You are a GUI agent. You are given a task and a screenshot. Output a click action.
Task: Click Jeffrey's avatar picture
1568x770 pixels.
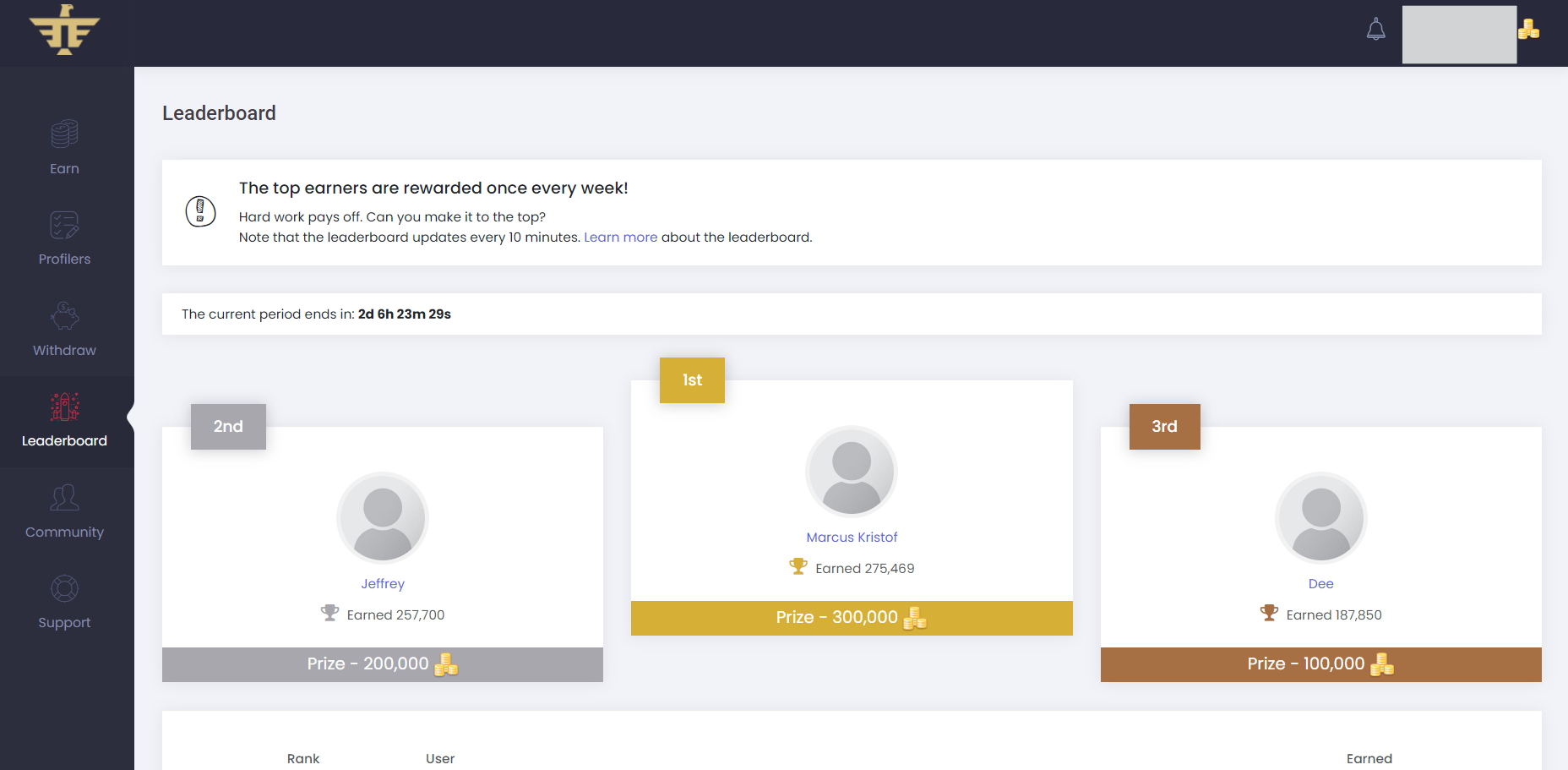click(383, 518)
